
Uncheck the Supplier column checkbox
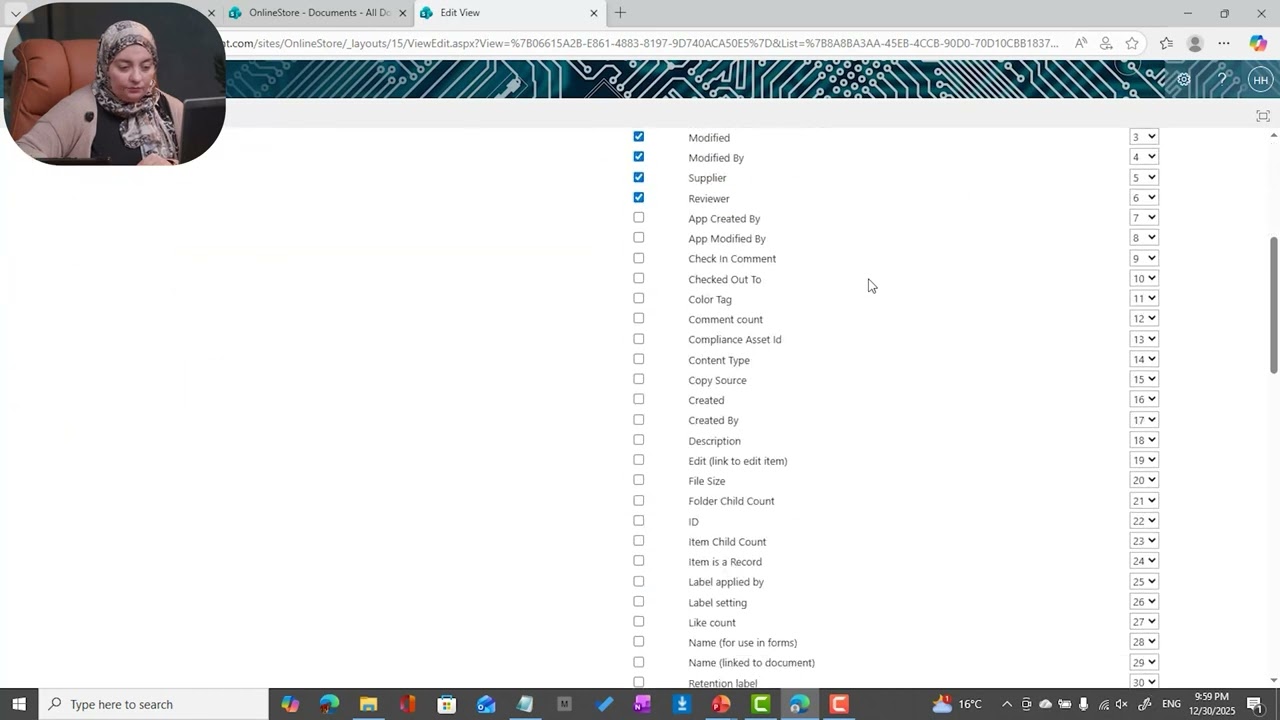(x=639, y=177)
